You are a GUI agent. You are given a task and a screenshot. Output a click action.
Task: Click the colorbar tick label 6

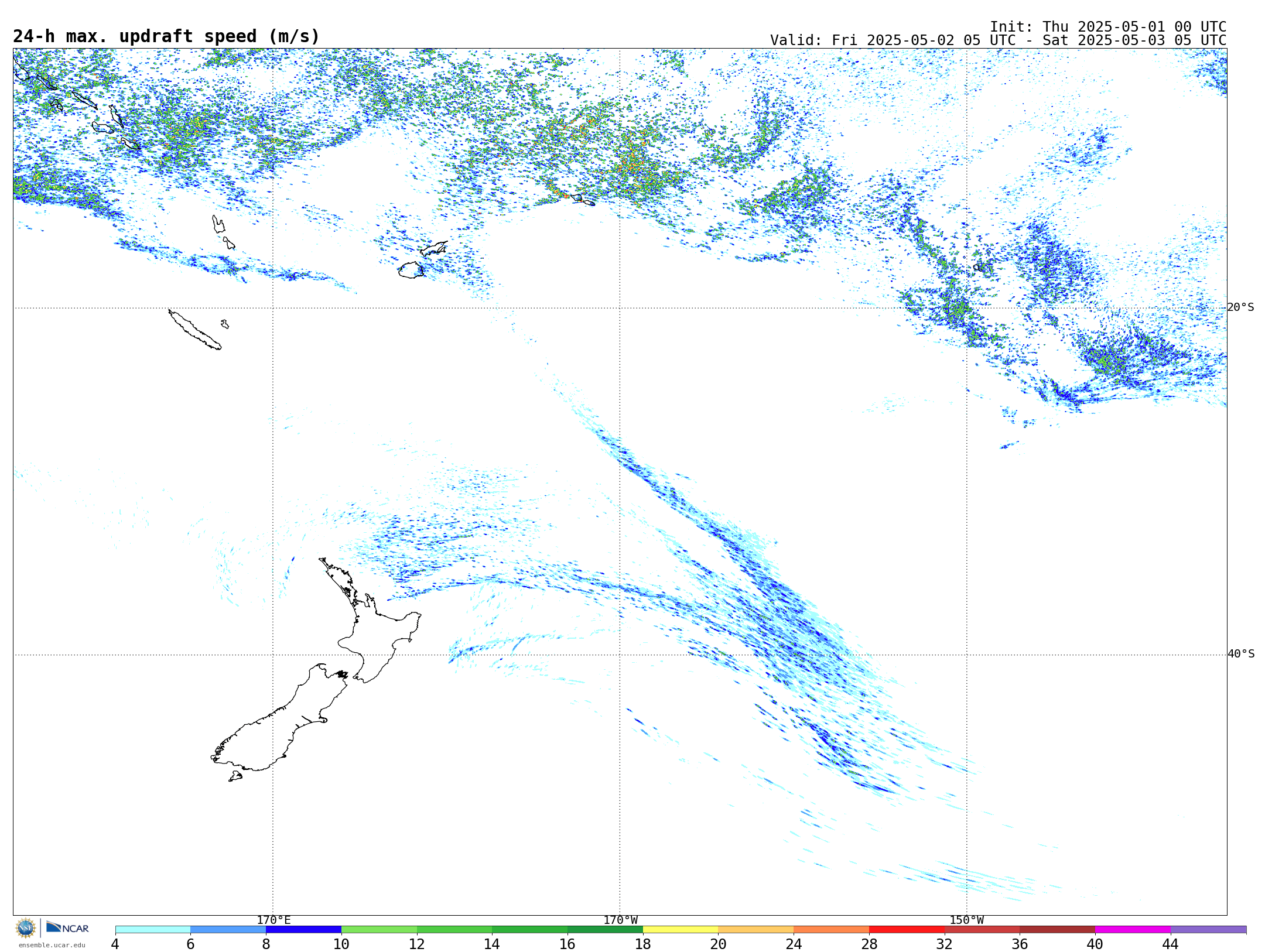[190, 944]
